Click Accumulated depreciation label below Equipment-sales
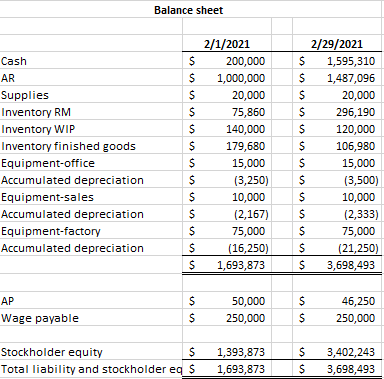Screen dimensions: 384x379 72,214
